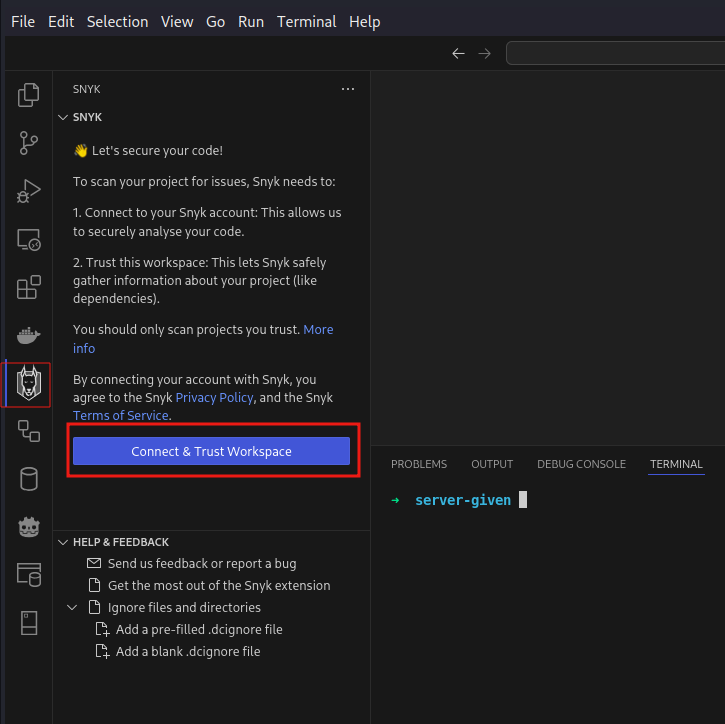
Task: Open the Extensions marketplace view
Action: pos(29,287)
